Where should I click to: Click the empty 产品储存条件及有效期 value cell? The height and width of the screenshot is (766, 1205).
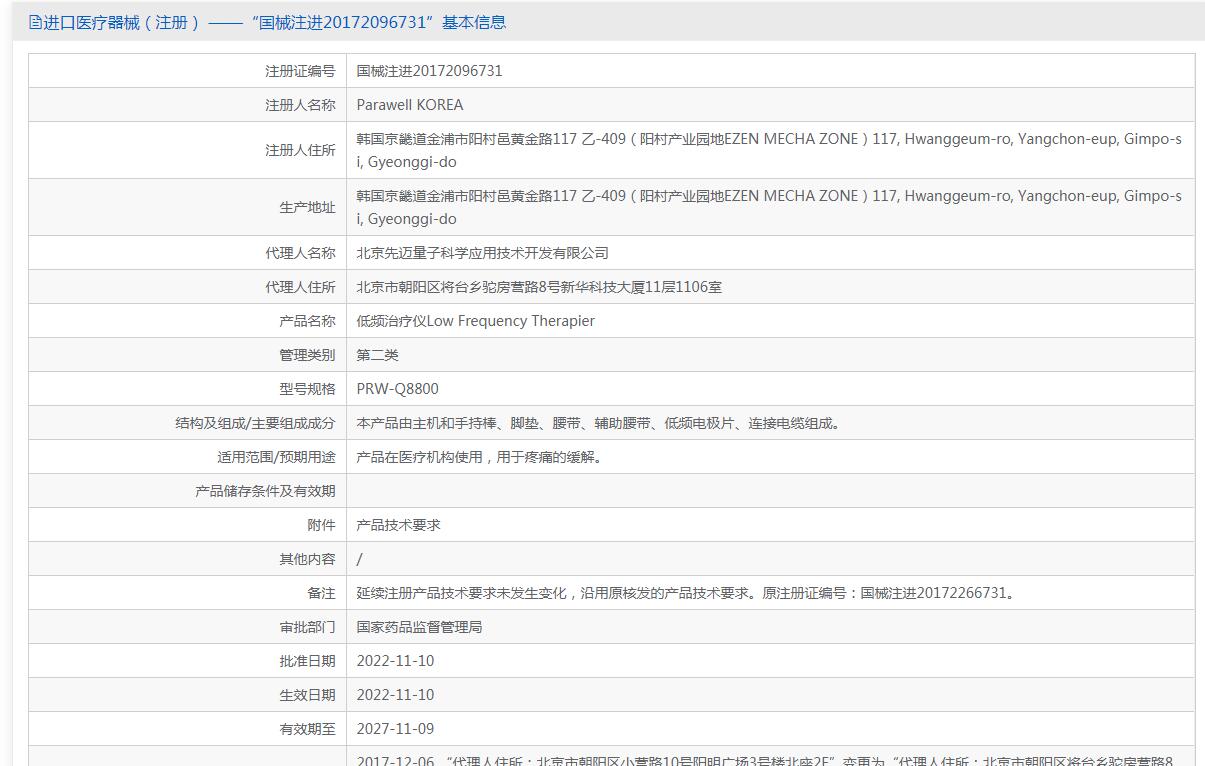tap(770, 491)
